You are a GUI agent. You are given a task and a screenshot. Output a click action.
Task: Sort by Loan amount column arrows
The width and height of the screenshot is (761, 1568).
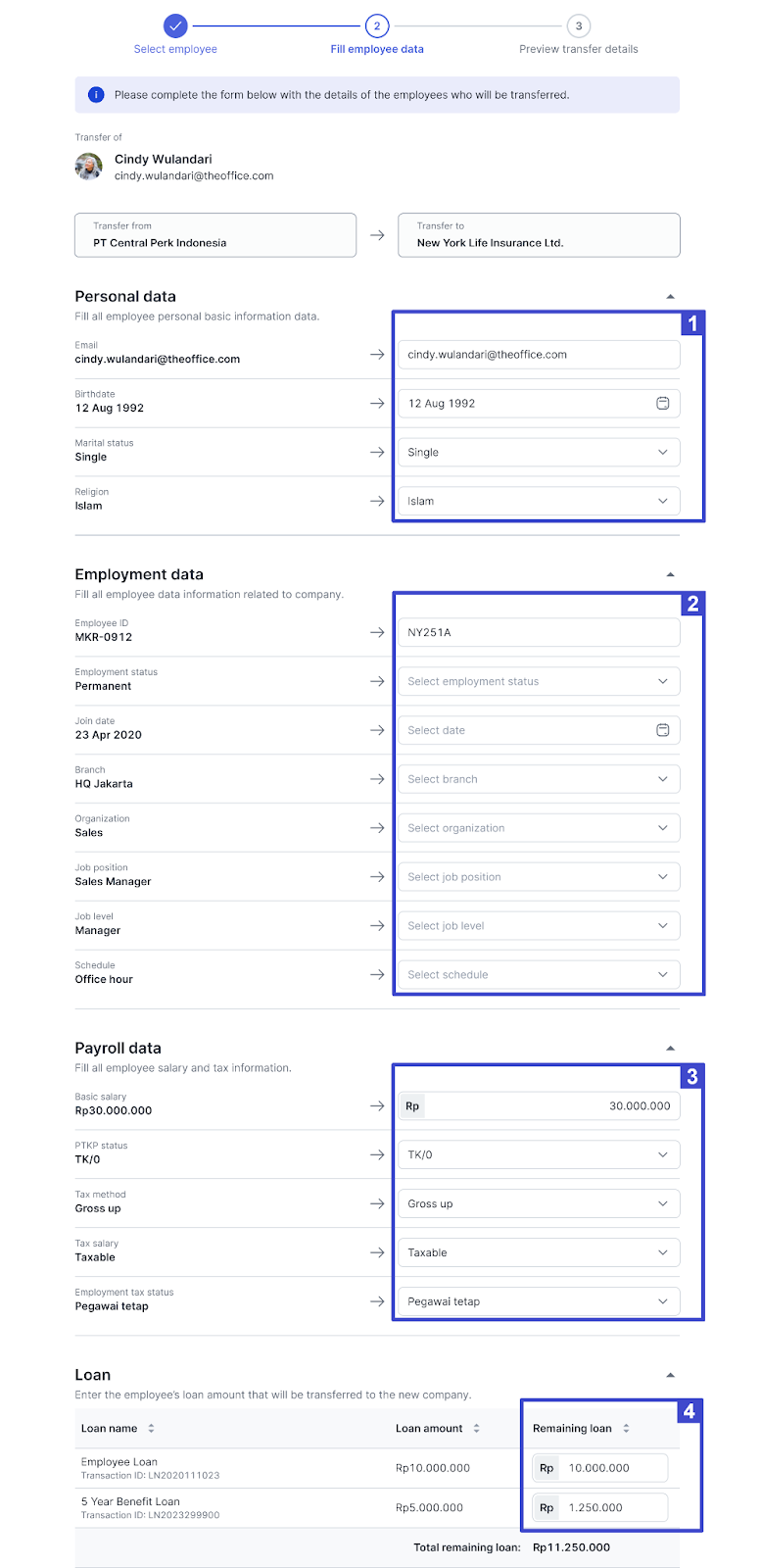point(476,1428)
